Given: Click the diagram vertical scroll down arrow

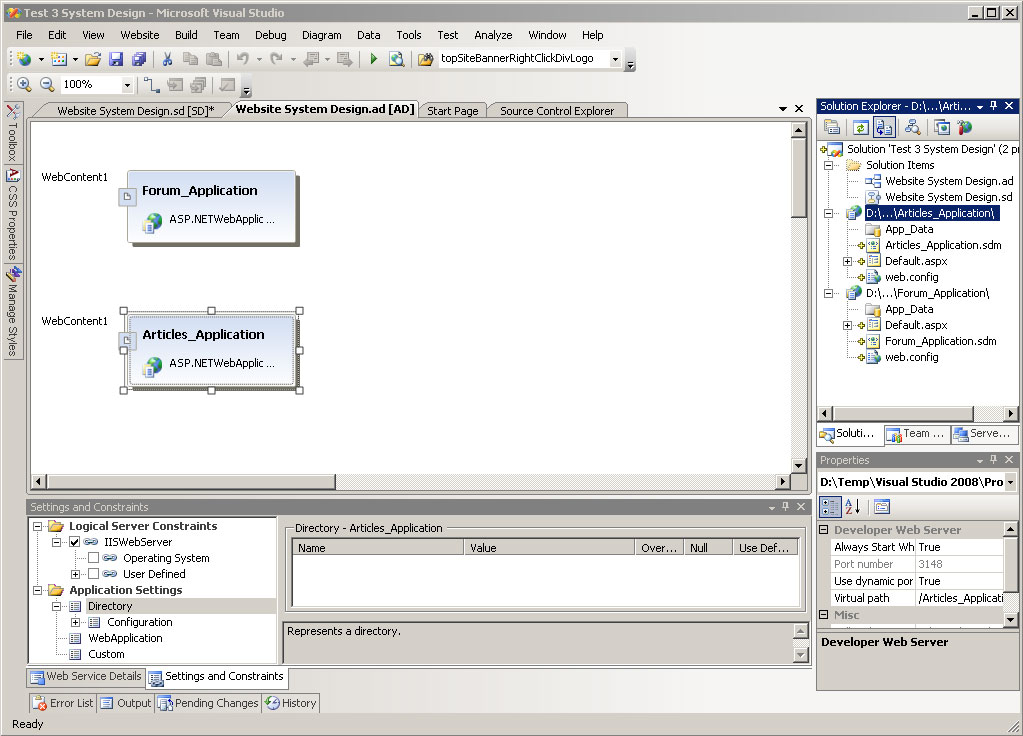Looking at the screenshot, I should (799, 465).
